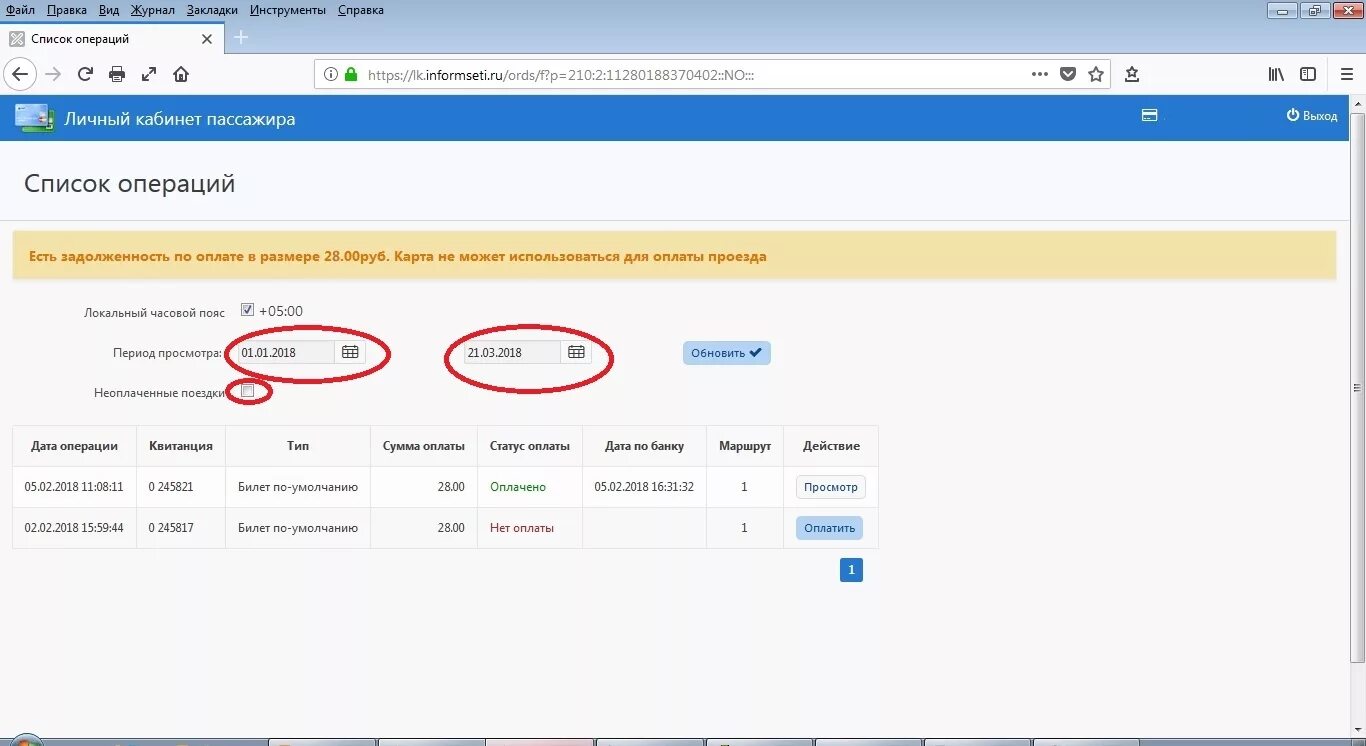Click the Квитанция column header

[x=181, y=446]
